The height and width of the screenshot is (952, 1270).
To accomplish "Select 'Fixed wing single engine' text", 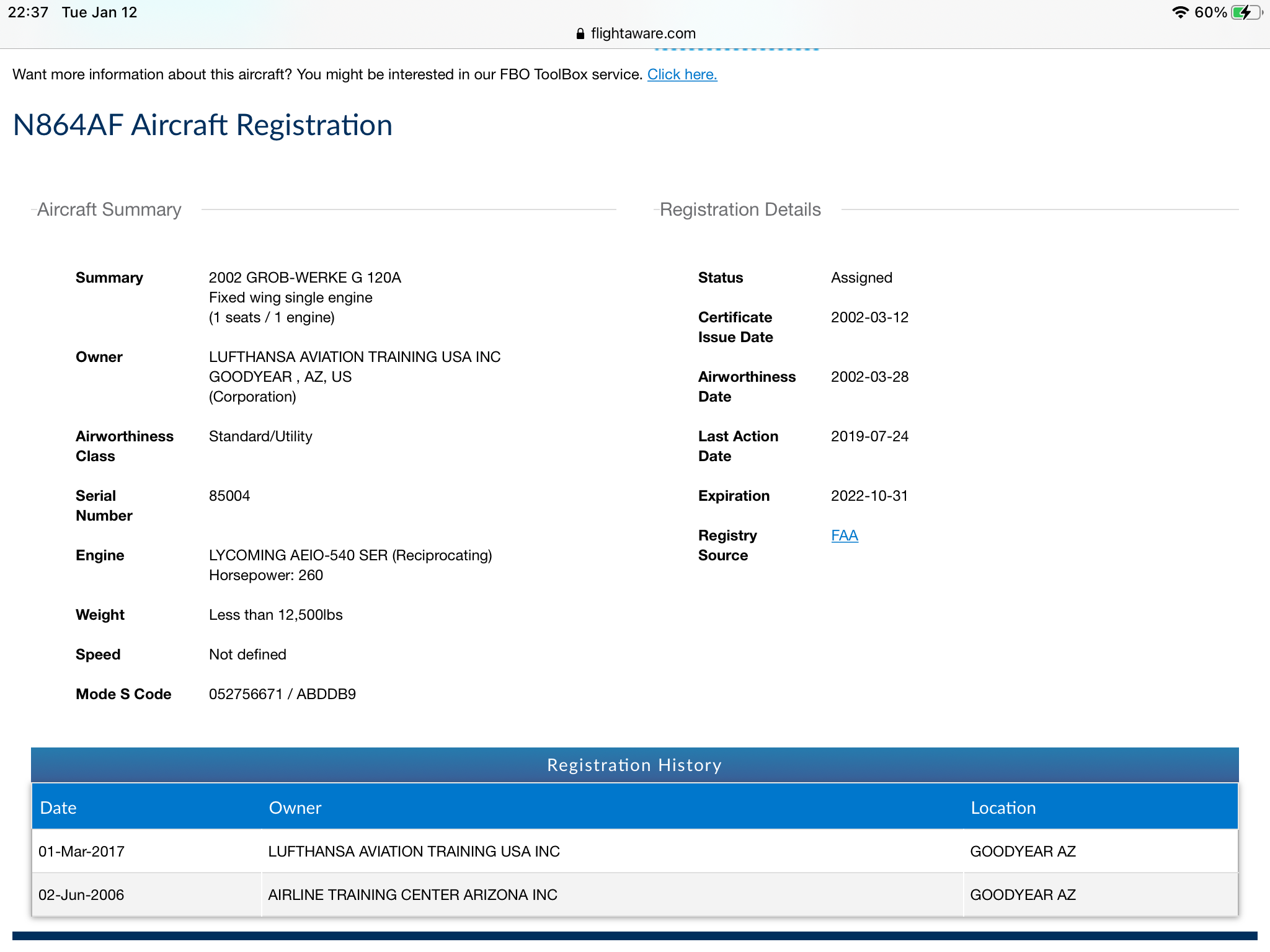I will point(291,297).
